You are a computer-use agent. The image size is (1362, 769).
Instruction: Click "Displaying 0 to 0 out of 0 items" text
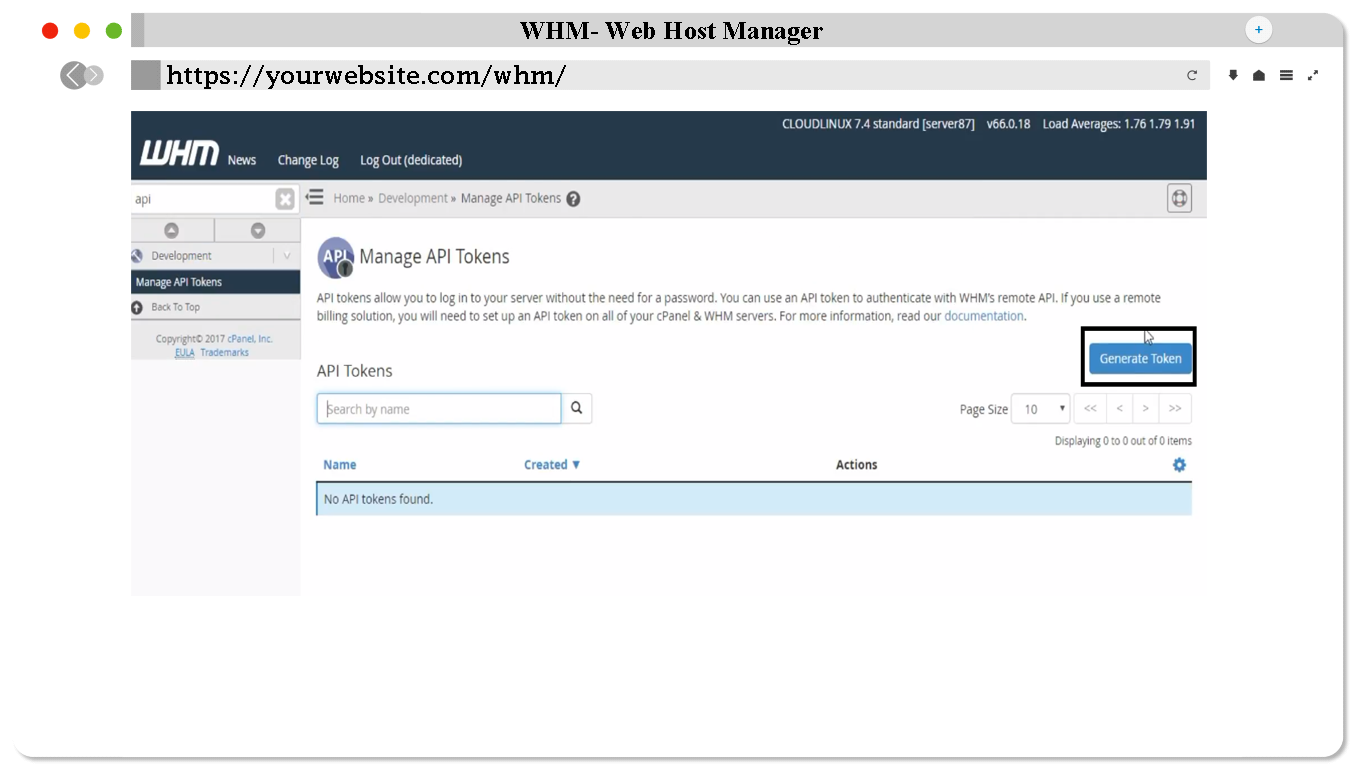point(1123,441)
